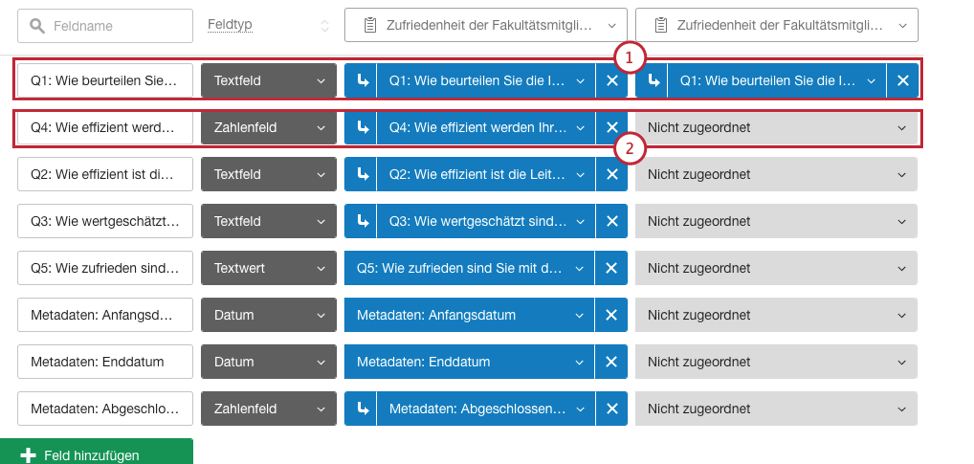This screenshot has height=464, width=974.
Task: Click the recode arrow for Metadaten: Abgeschlossen
Action: tap(360, 409)
